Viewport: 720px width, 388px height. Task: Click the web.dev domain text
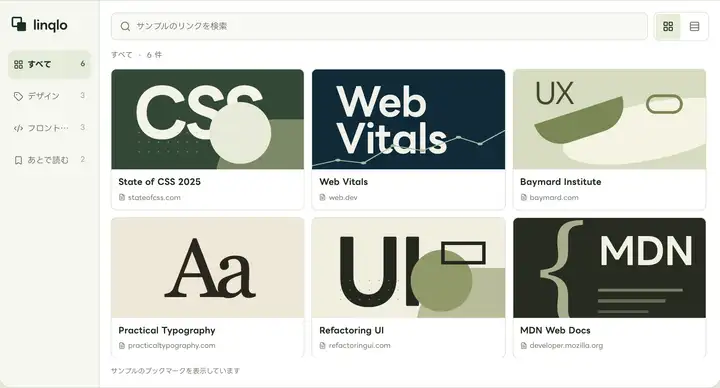point(343,197)
